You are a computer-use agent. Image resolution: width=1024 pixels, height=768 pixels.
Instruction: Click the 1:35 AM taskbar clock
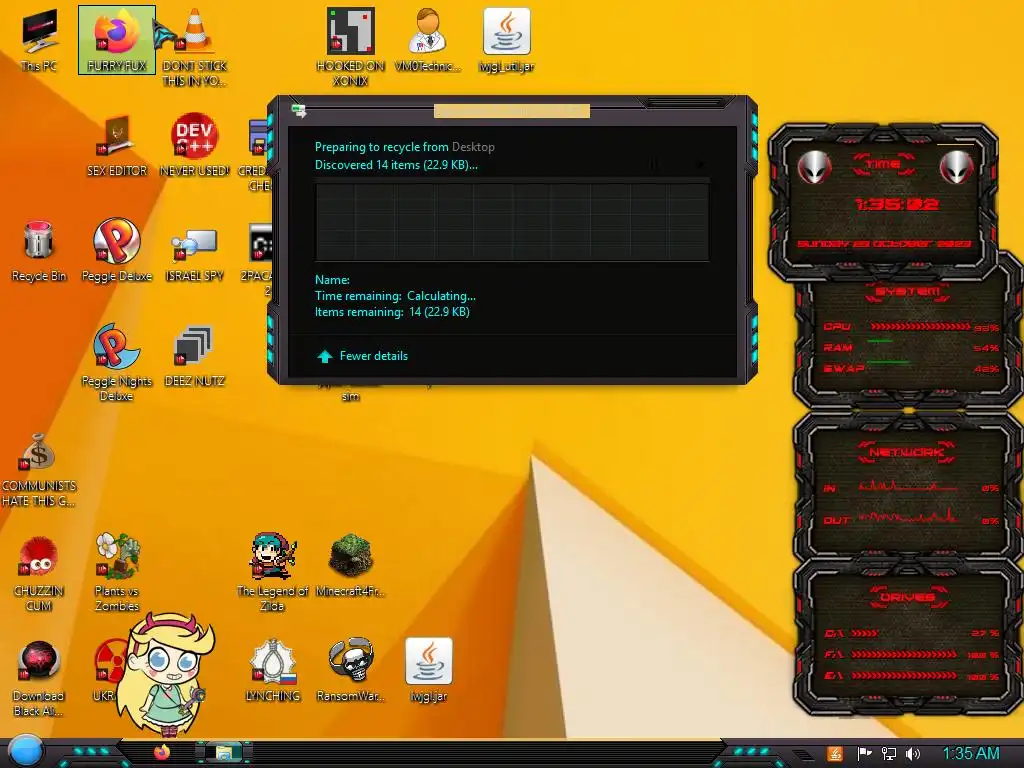coord(971,754)
